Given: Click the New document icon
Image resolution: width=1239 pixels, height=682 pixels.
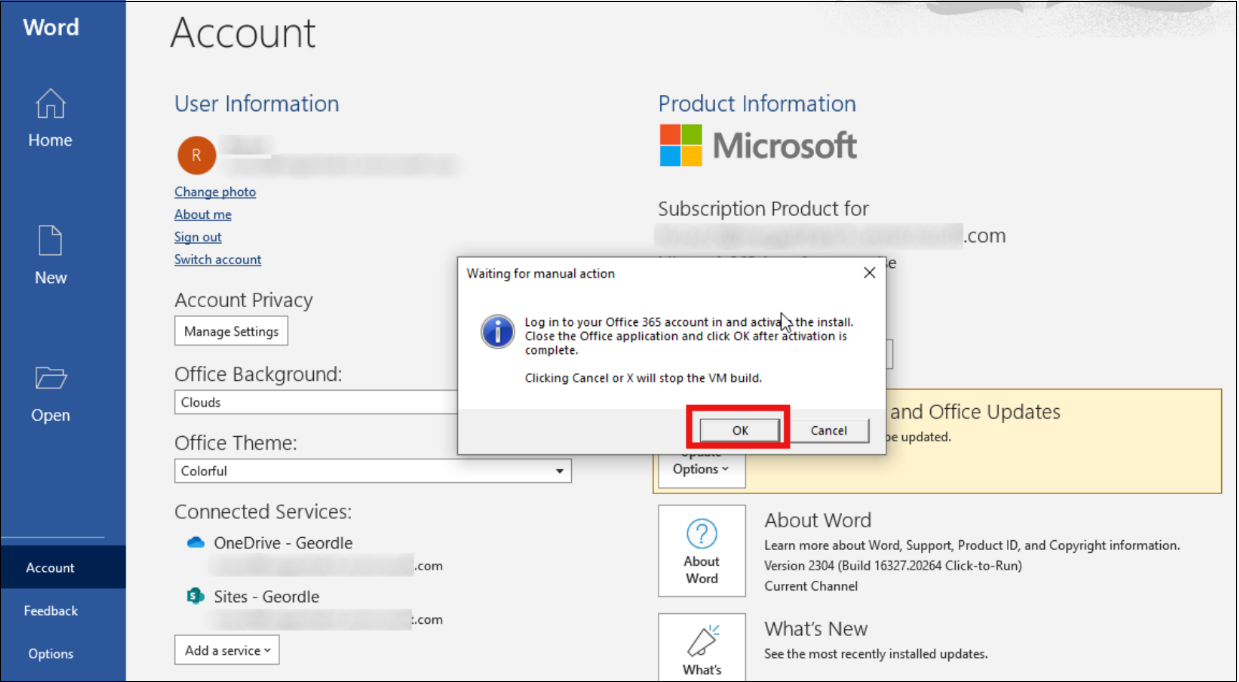Looking at the screenshot, I should [50, 241].
